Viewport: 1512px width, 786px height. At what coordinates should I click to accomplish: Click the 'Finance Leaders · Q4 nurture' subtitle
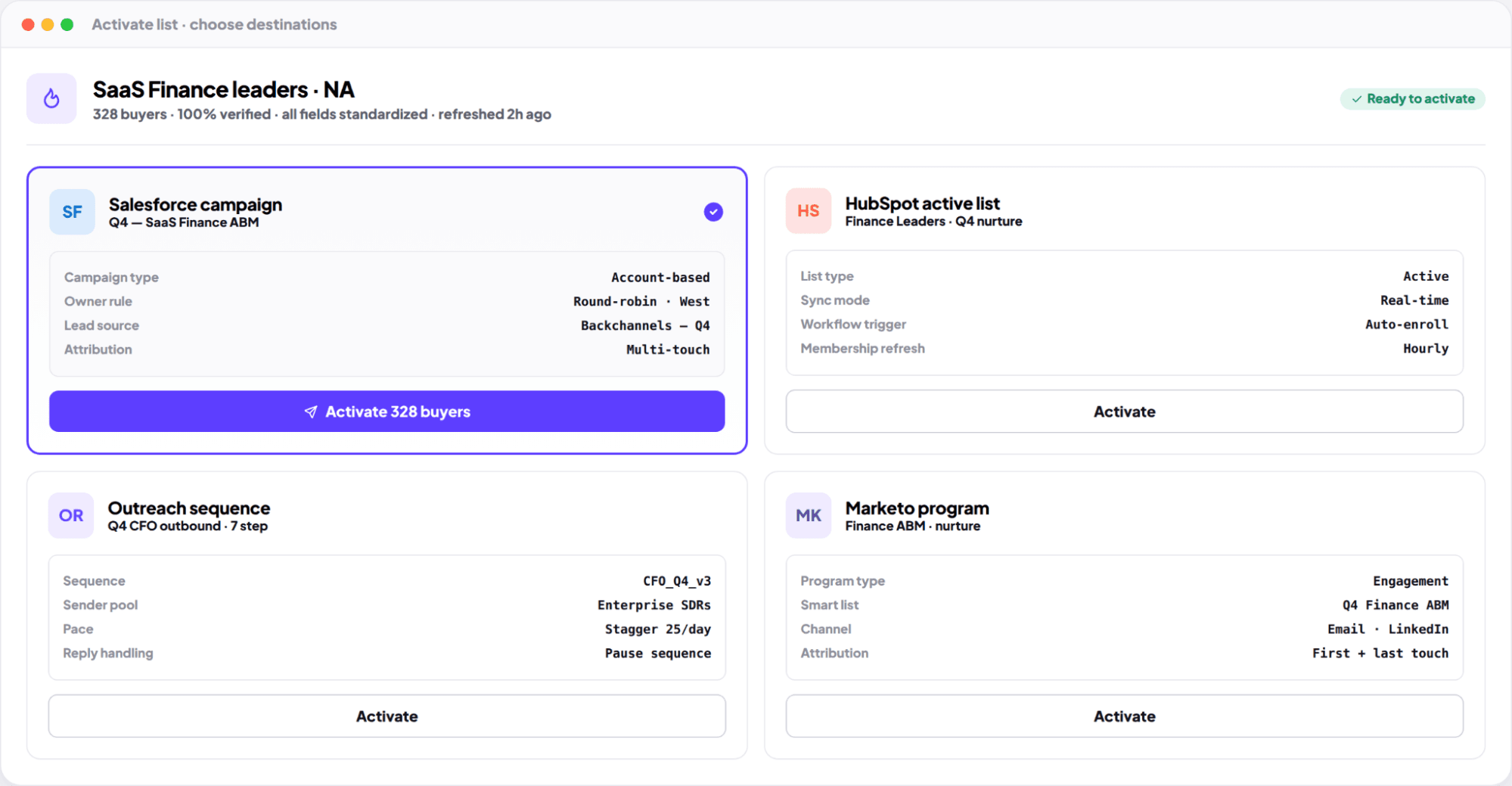933,222
